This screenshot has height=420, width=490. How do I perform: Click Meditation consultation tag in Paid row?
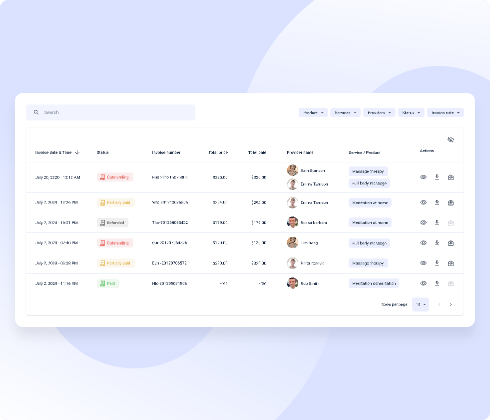[374, 283]
